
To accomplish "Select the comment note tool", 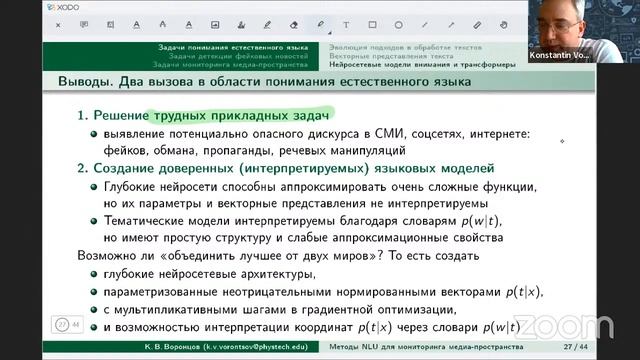I will click(84, 25).
